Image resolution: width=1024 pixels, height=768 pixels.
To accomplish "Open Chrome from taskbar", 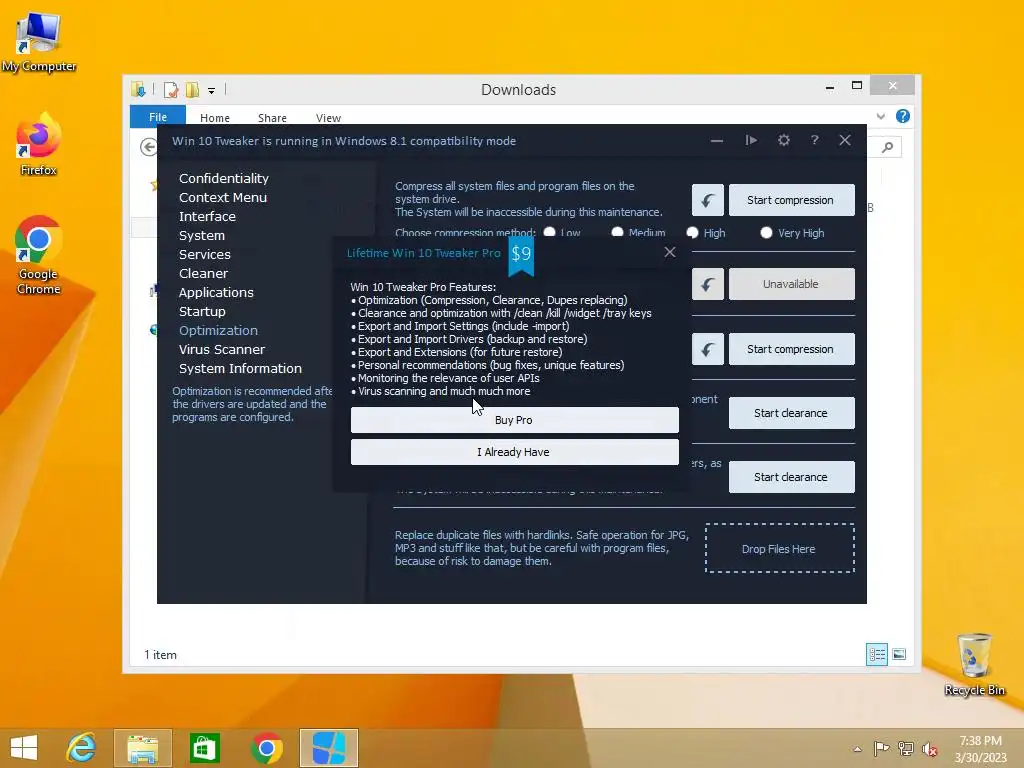I will point(266,748).
